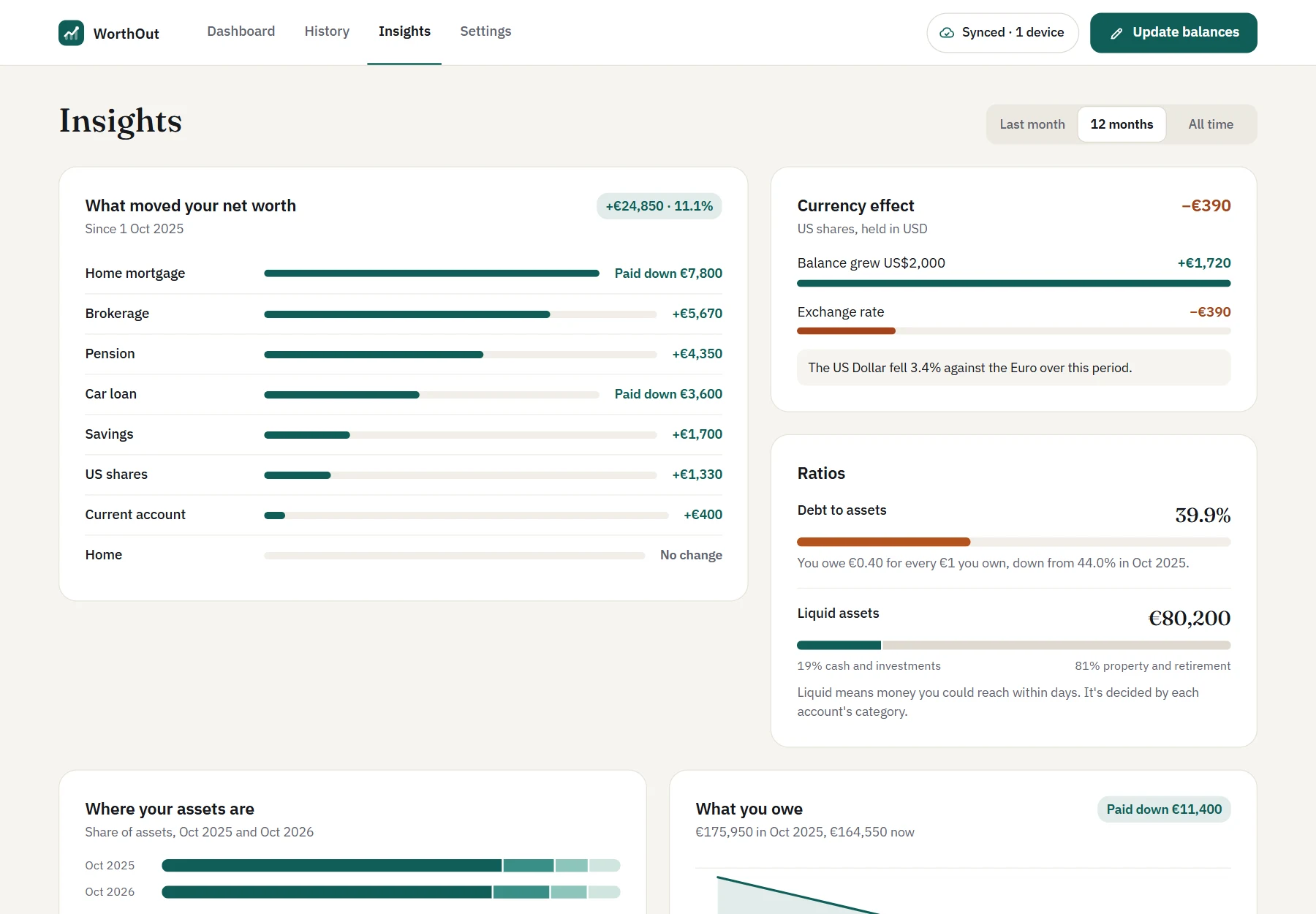This screenshot has height=914, width=1316.
Task: Click the Where your assets are heading
Action: tap(170, 809)
